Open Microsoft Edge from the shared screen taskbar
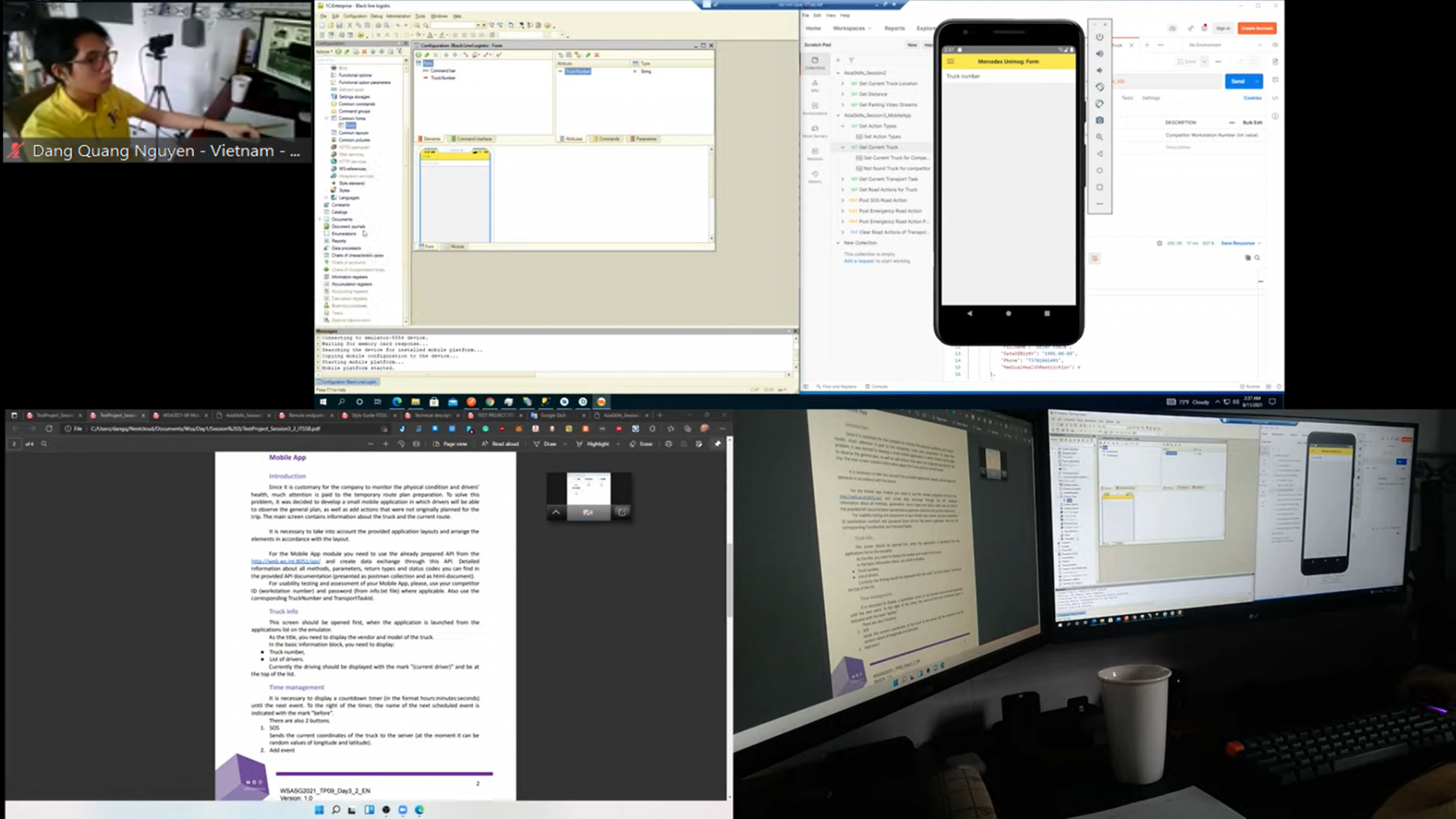Viewport: 1456px width, 819px height. pos(397,401)
